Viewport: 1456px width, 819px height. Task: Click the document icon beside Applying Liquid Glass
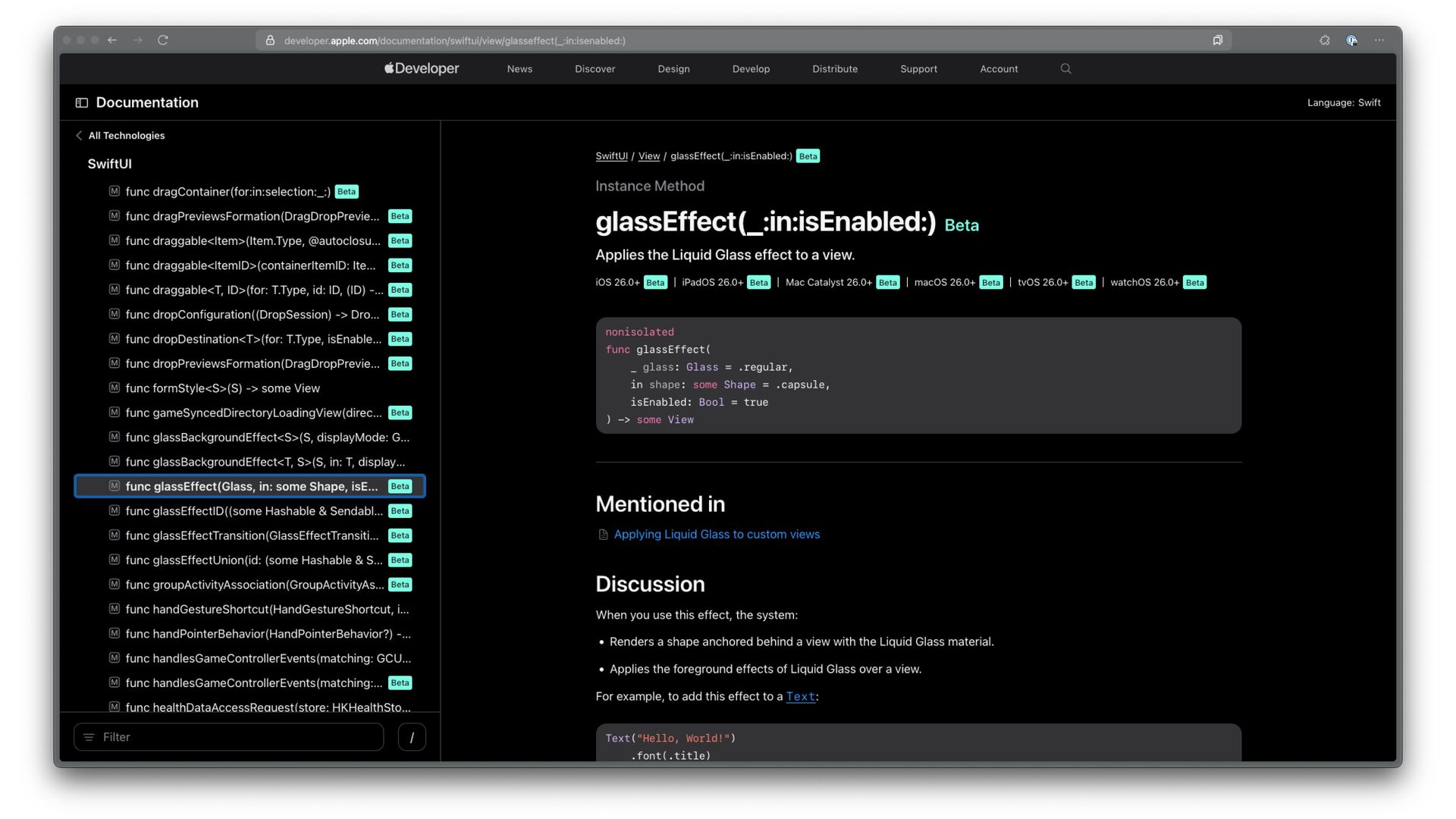pyautogui.click(x=604, y=535)
